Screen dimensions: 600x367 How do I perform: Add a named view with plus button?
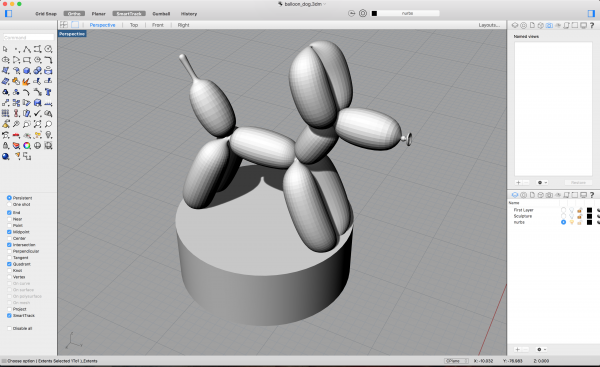[x=518, y=183]
